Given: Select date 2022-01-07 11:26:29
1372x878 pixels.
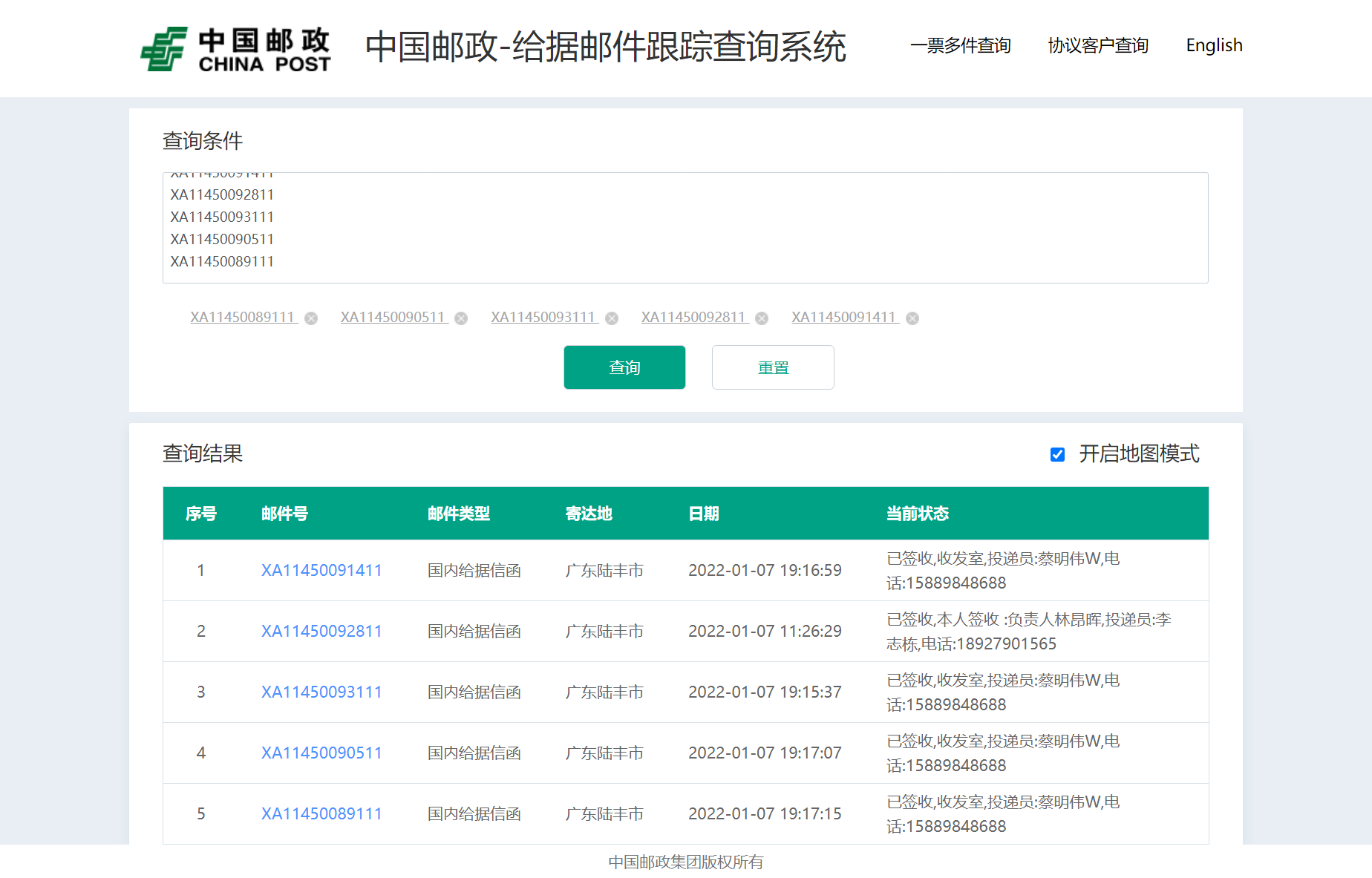Looking at the screenshot, I should coord(765,631).
